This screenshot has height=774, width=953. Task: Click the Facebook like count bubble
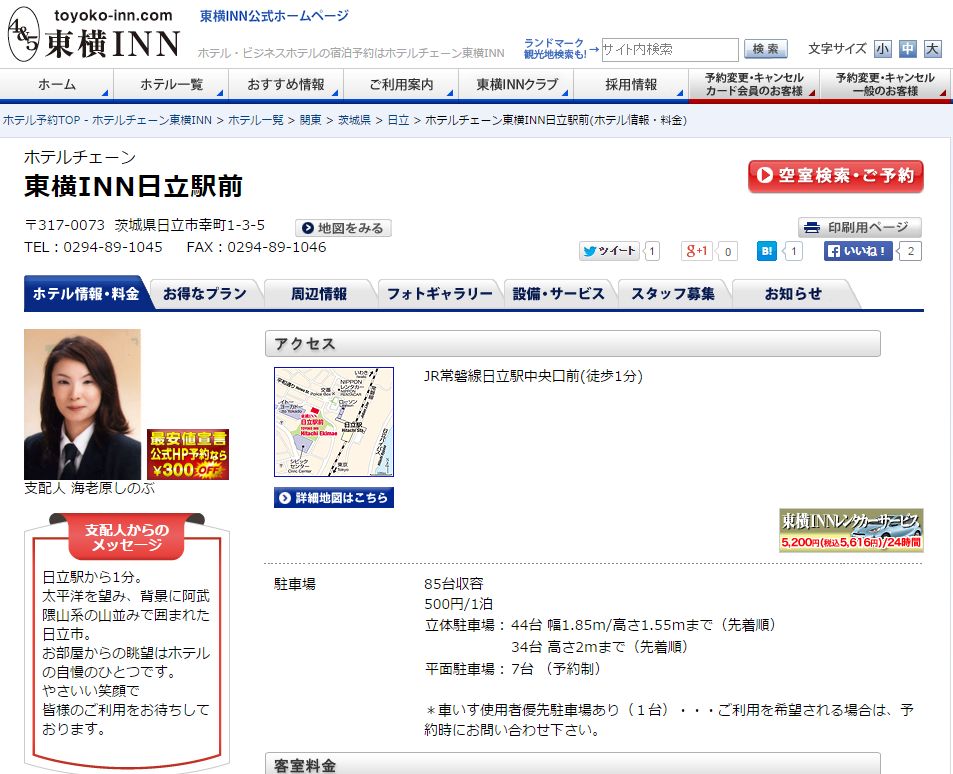[910, 251]
